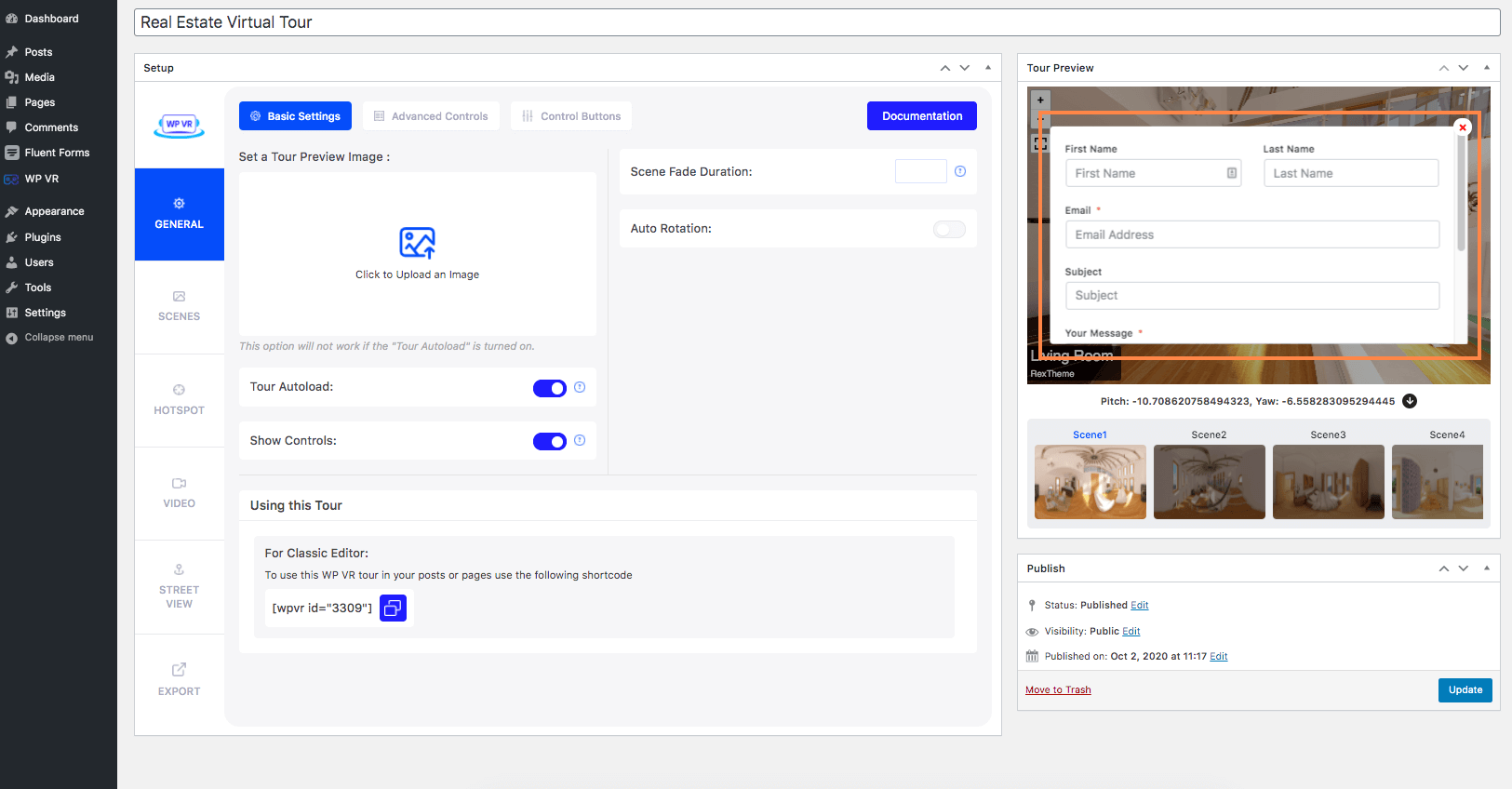
Task: Click info icon next to Tour Autoload
Action: coord(580,387)
